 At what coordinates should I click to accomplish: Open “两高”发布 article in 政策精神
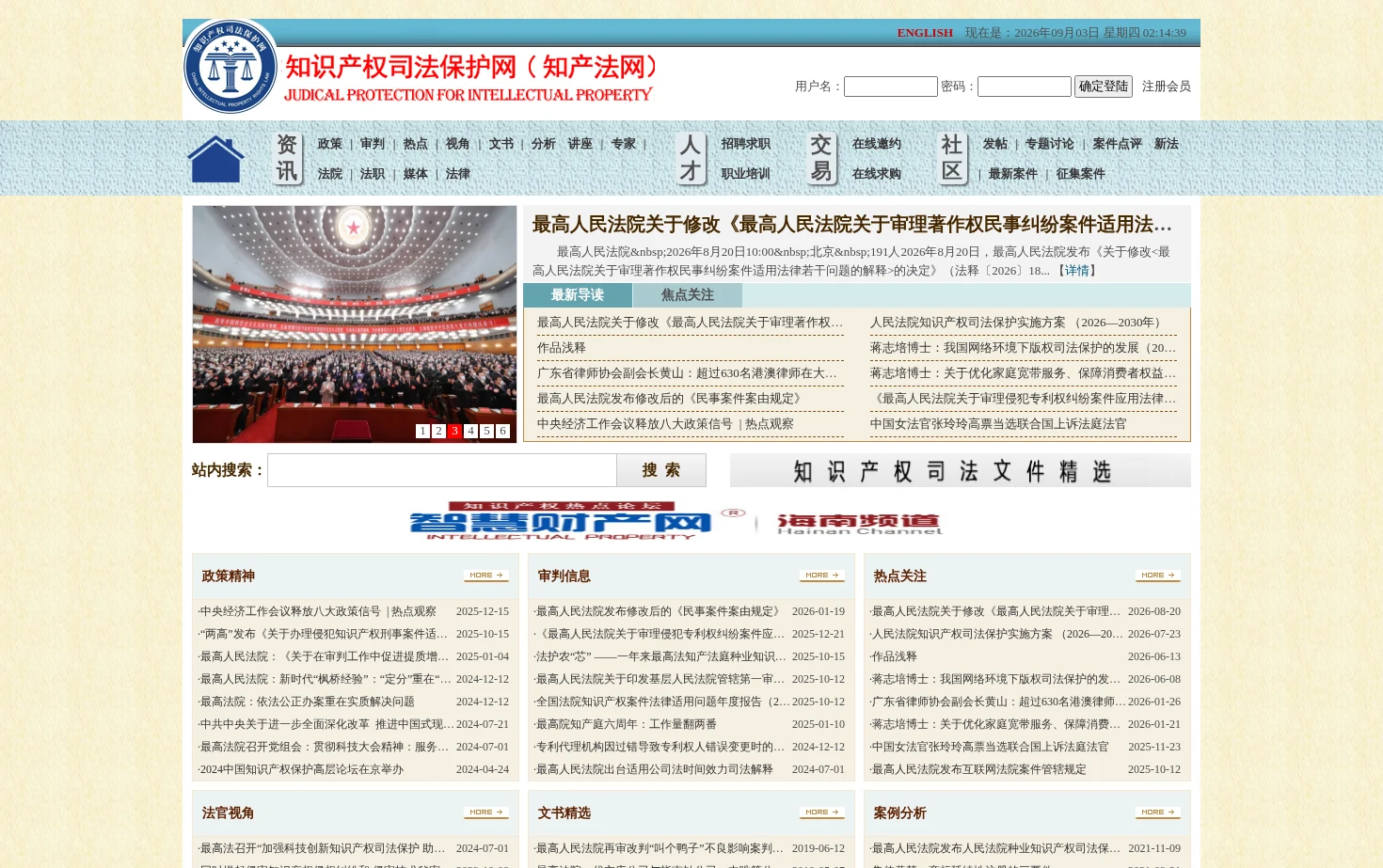coord(324,634)
